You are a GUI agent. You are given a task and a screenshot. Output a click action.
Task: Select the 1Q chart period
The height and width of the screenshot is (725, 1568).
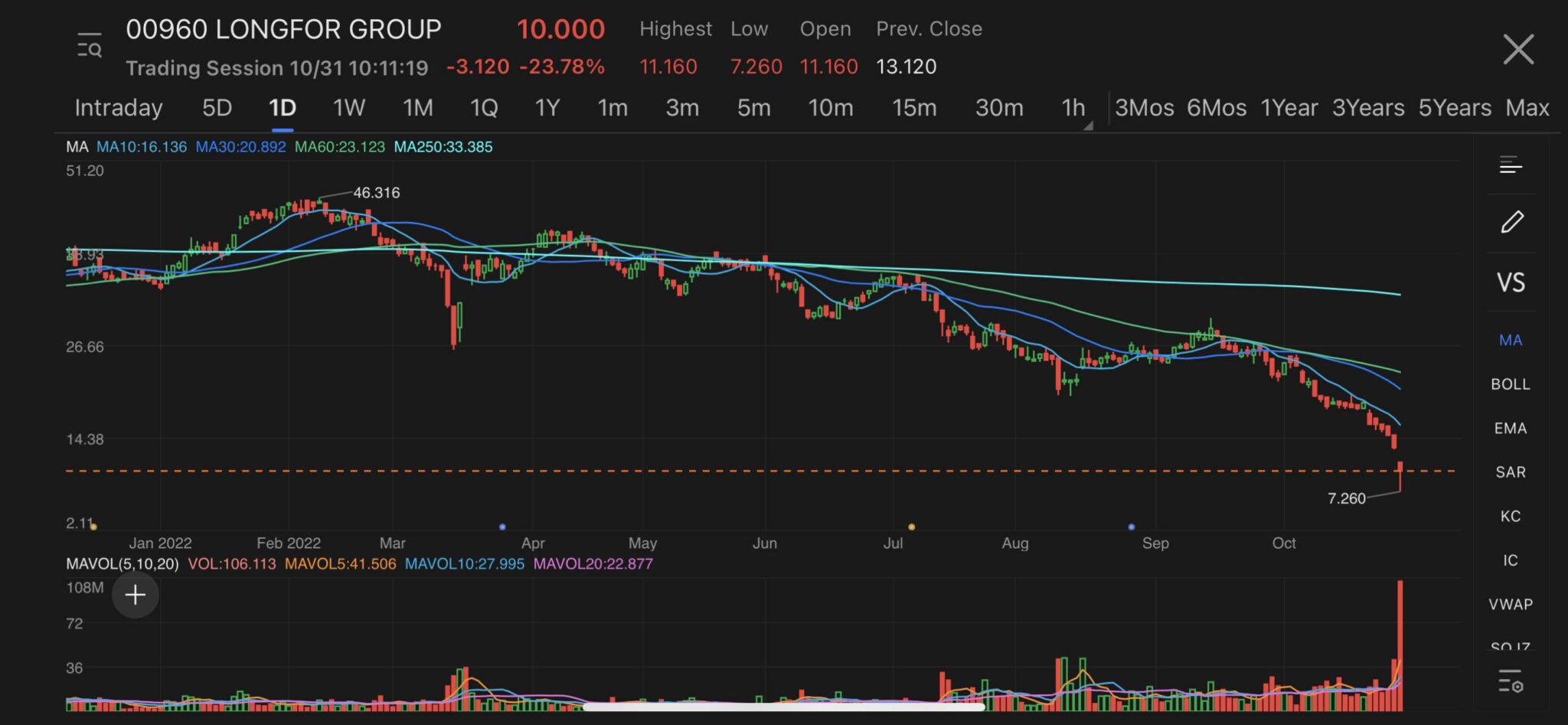(484, 108)
